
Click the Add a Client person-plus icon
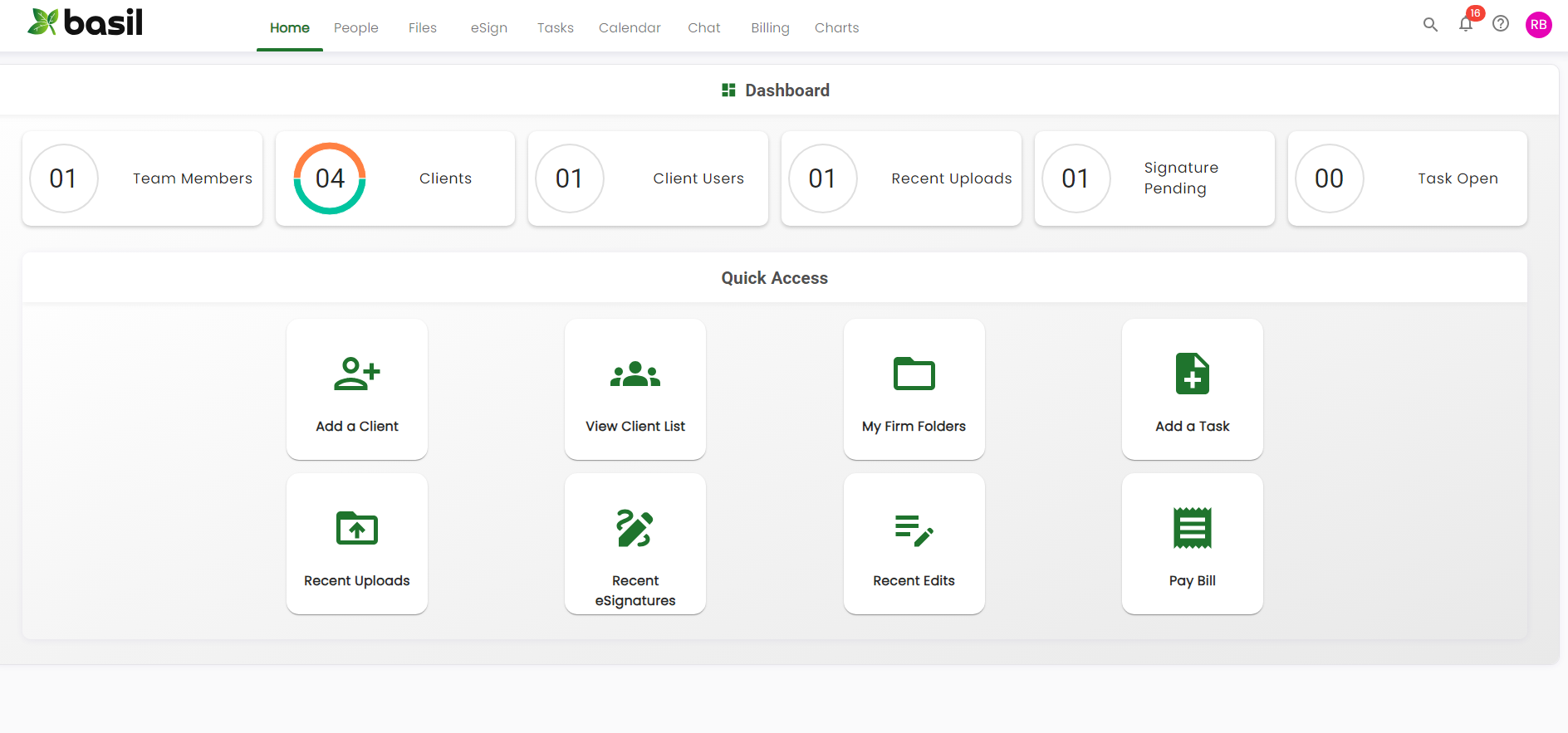pyautogui.click(x=357, y=374)
